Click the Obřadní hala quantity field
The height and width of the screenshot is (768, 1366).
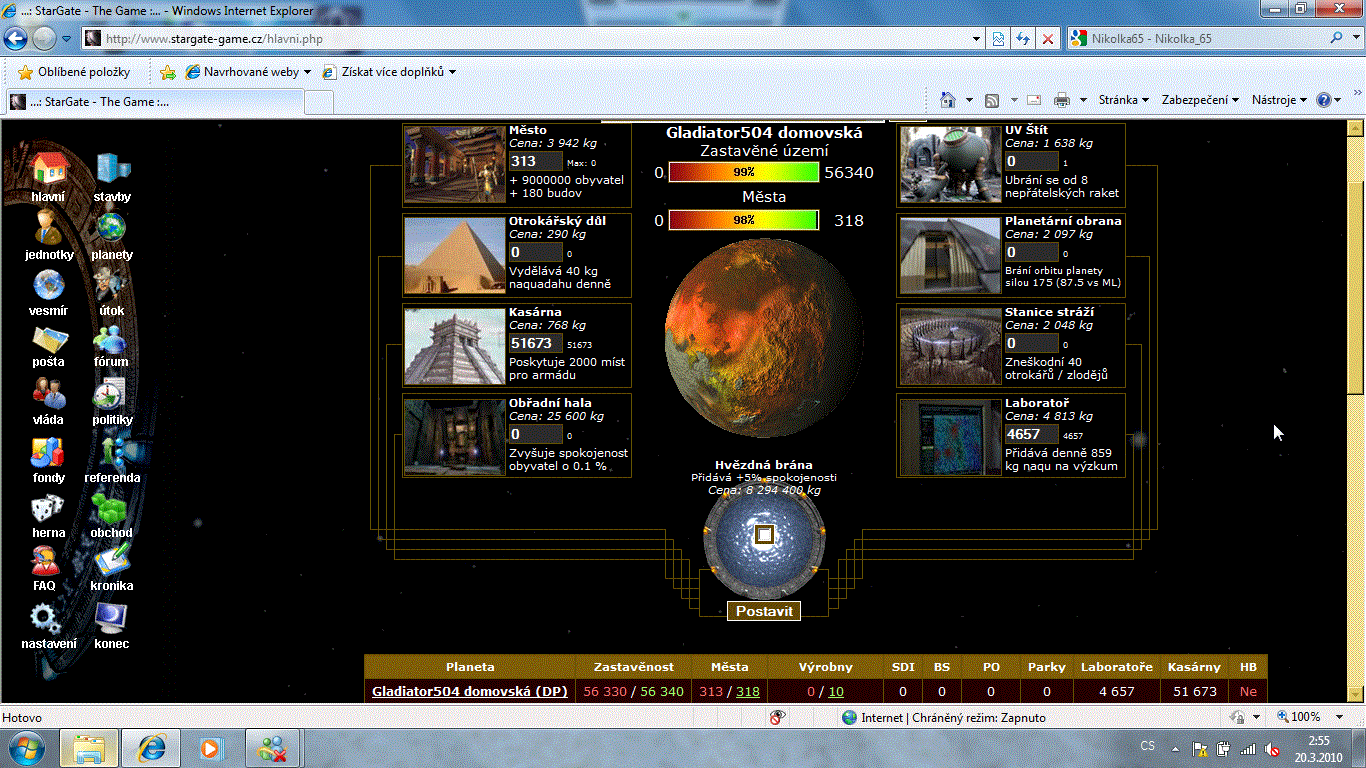click(x=536, y=434)
